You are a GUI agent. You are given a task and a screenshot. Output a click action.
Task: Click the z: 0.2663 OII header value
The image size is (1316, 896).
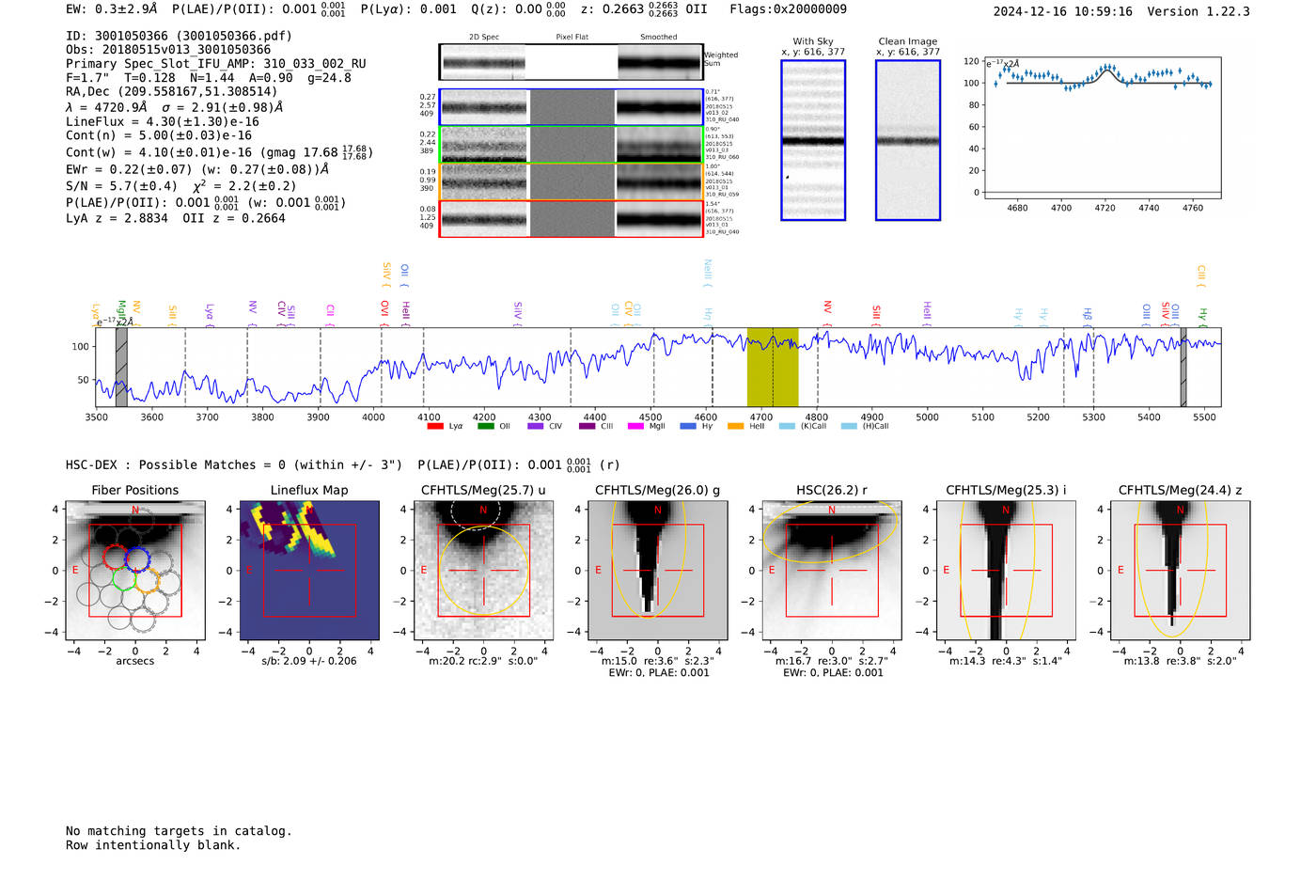click(x=644, y=9)
